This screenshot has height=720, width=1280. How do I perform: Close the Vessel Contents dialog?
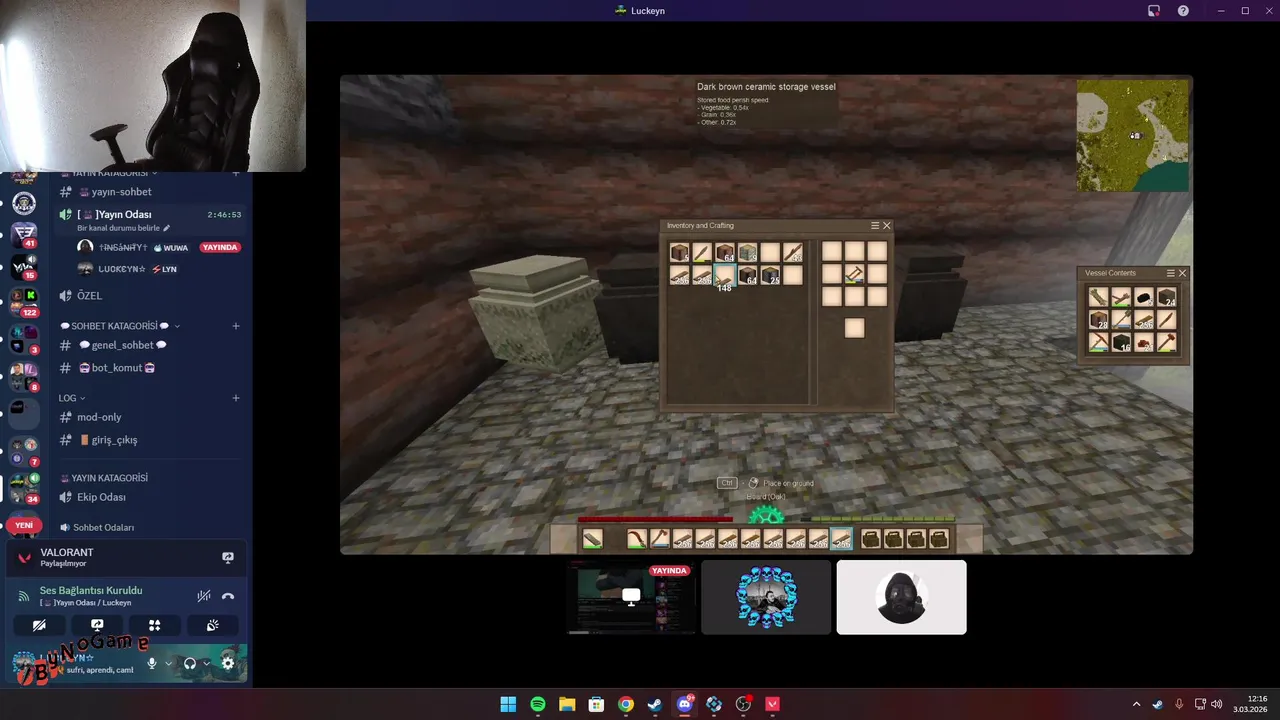coord(1182,273)
